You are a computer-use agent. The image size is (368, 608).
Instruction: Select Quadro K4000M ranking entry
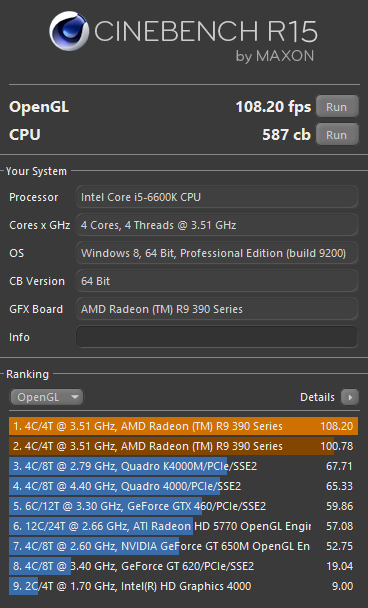(183, 466)
